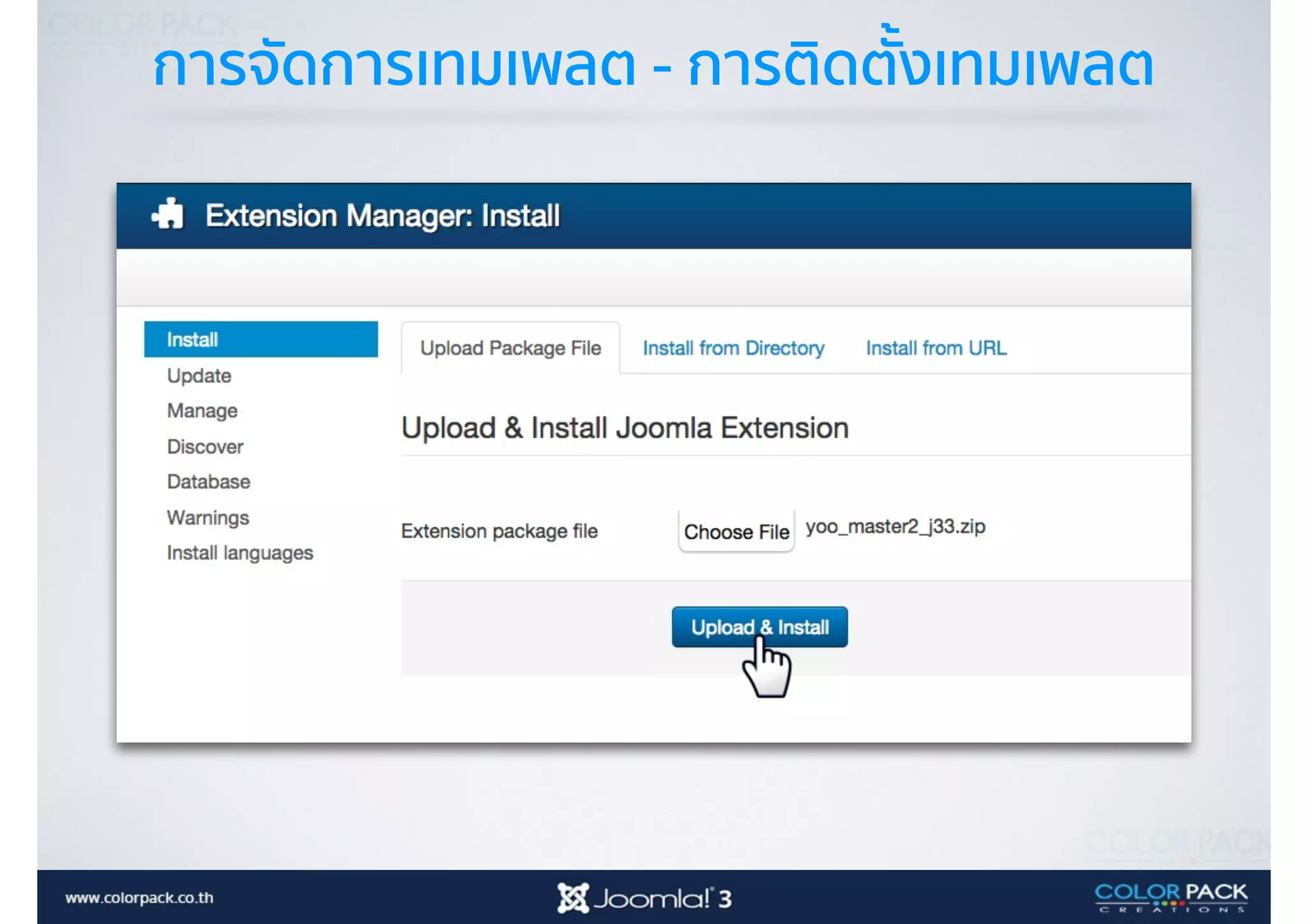Click the Color Pack Creations logo in the footer
Image resolution: width=1308 pixels, height=924 pixels.
pyautogui.click(x=1171, y=898)
